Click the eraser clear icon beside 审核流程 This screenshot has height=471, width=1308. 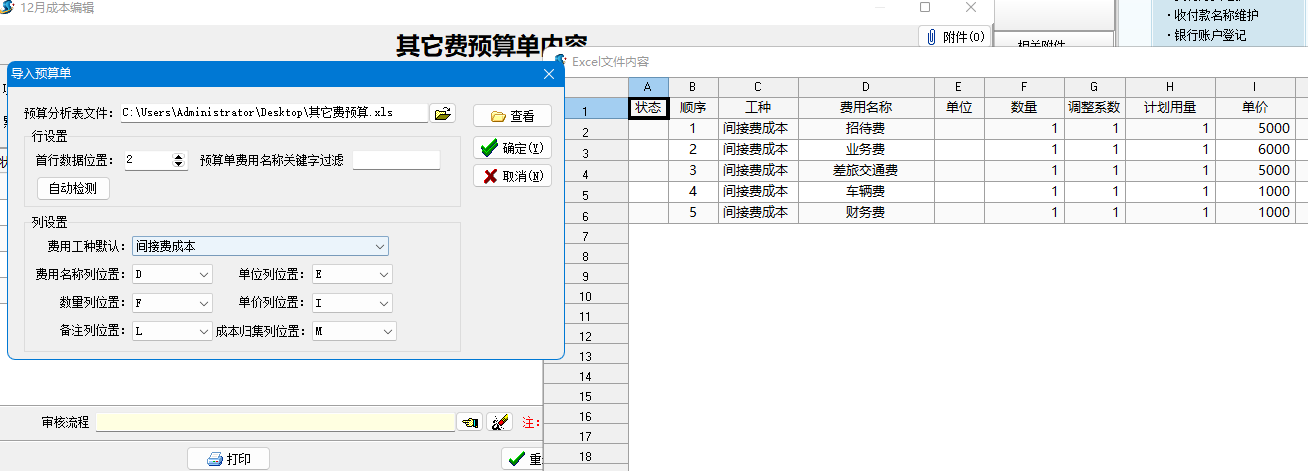(x=499, y=423)
